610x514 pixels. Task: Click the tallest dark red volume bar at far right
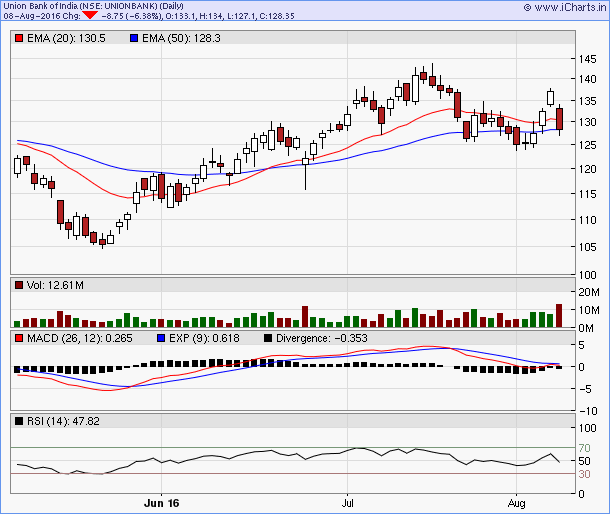[x=559, y=315]
